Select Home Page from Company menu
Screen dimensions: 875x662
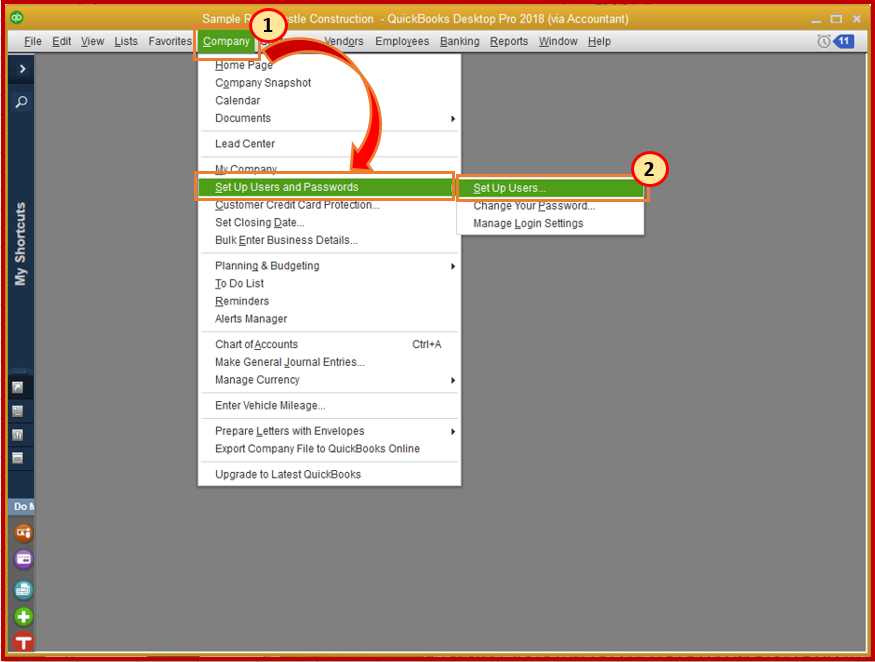[x=329, y=65]
